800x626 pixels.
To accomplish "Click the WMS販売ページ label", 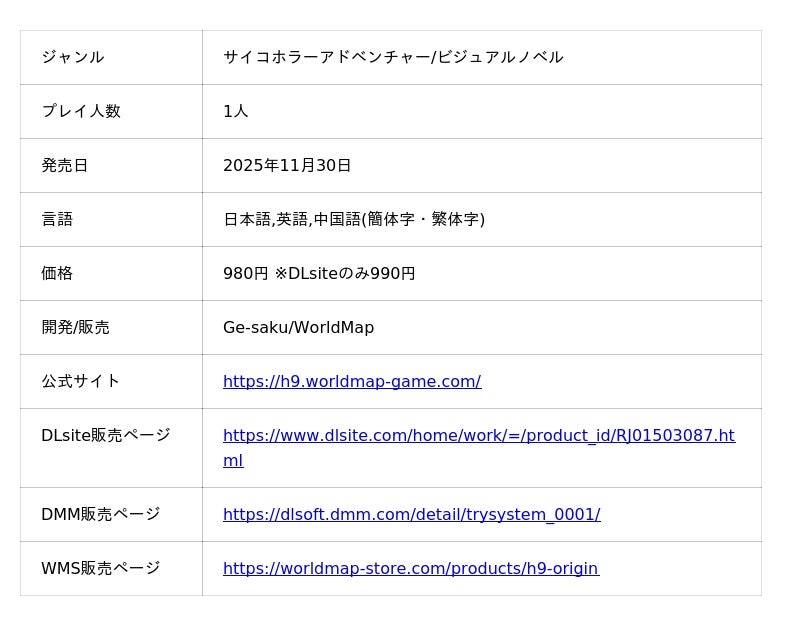I will tap(100, 568).
